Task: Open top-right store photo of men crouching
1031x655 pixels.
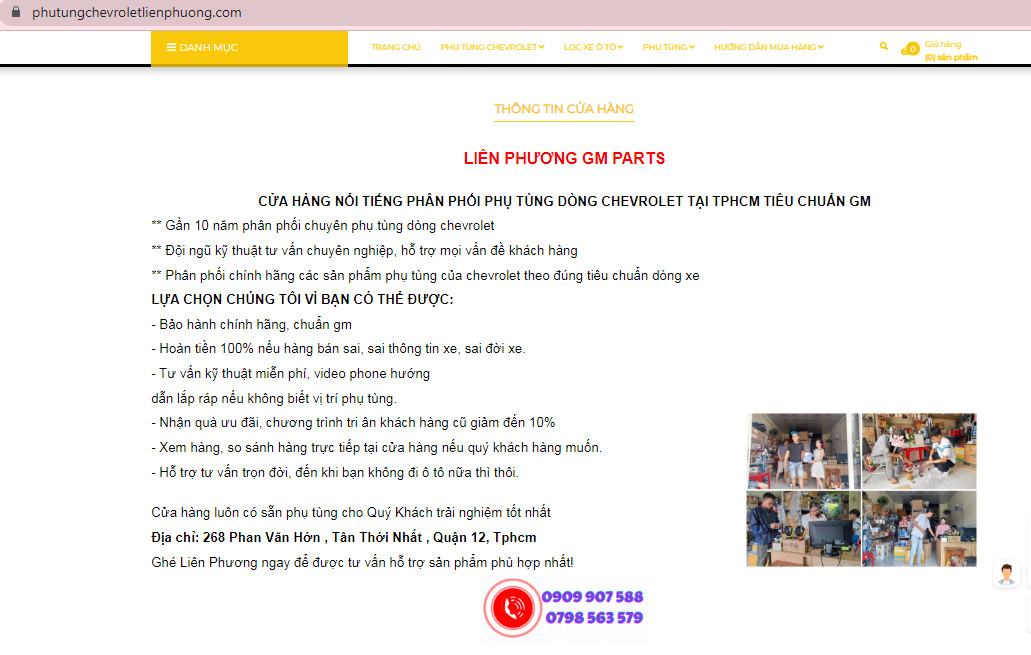Action: 919,450
